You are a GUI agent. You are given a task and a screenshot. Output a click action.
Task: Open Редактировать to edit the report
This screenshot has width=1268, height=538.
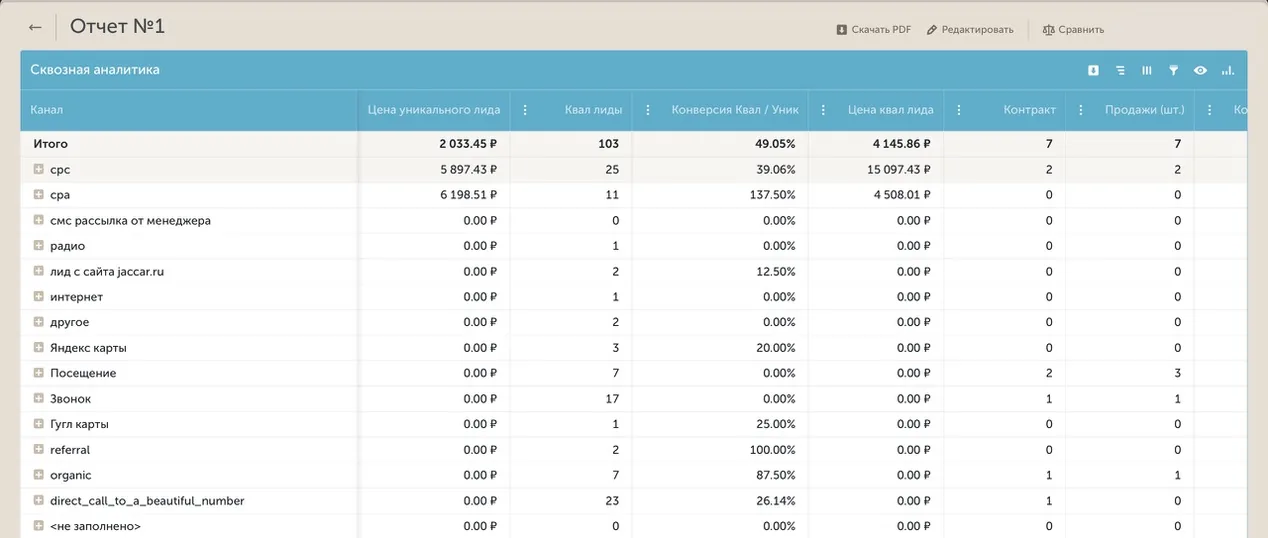pyautogui.click(x=970, y=30)
